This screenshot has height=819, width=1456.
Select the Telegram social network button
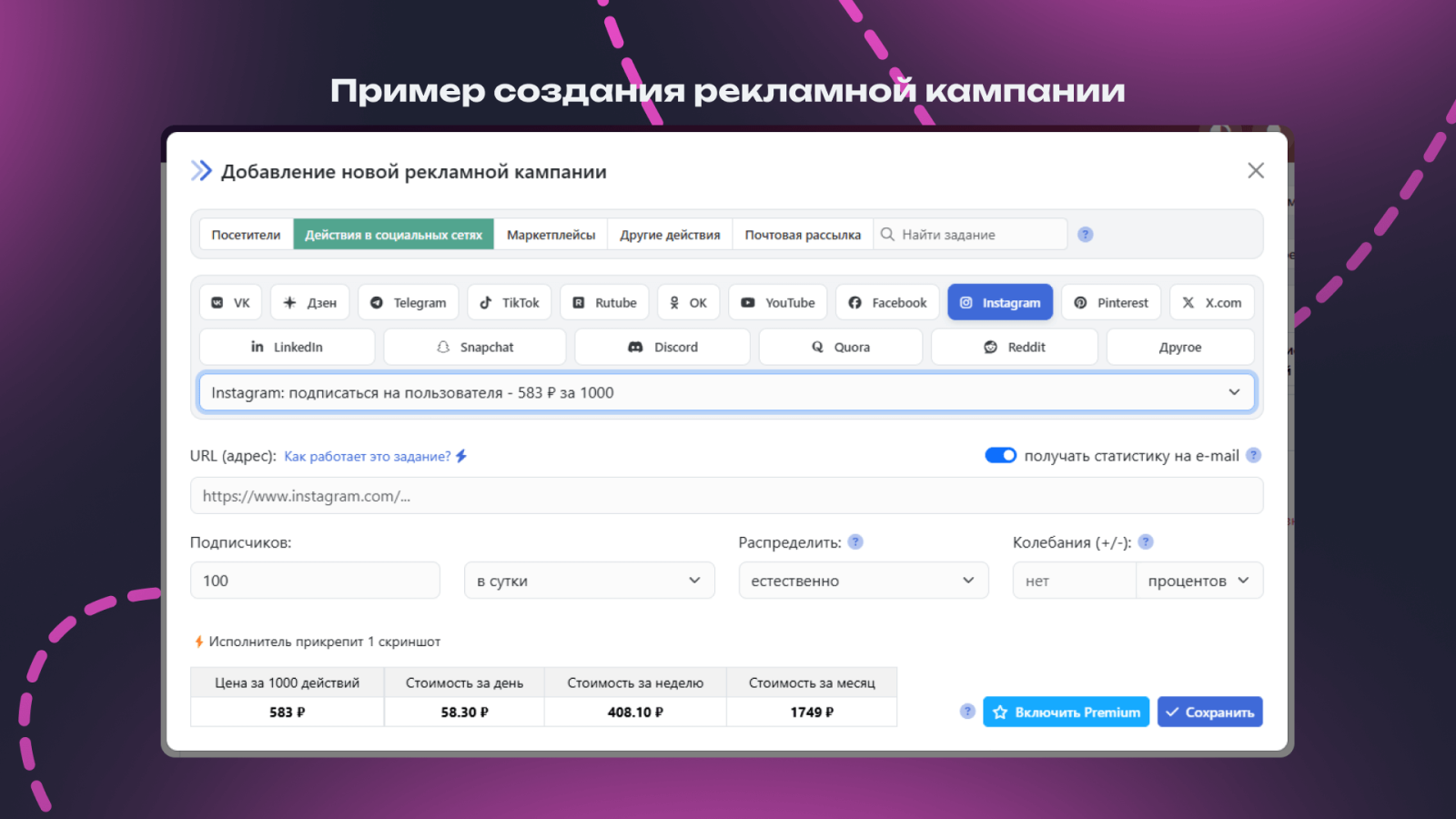point(408,303)
